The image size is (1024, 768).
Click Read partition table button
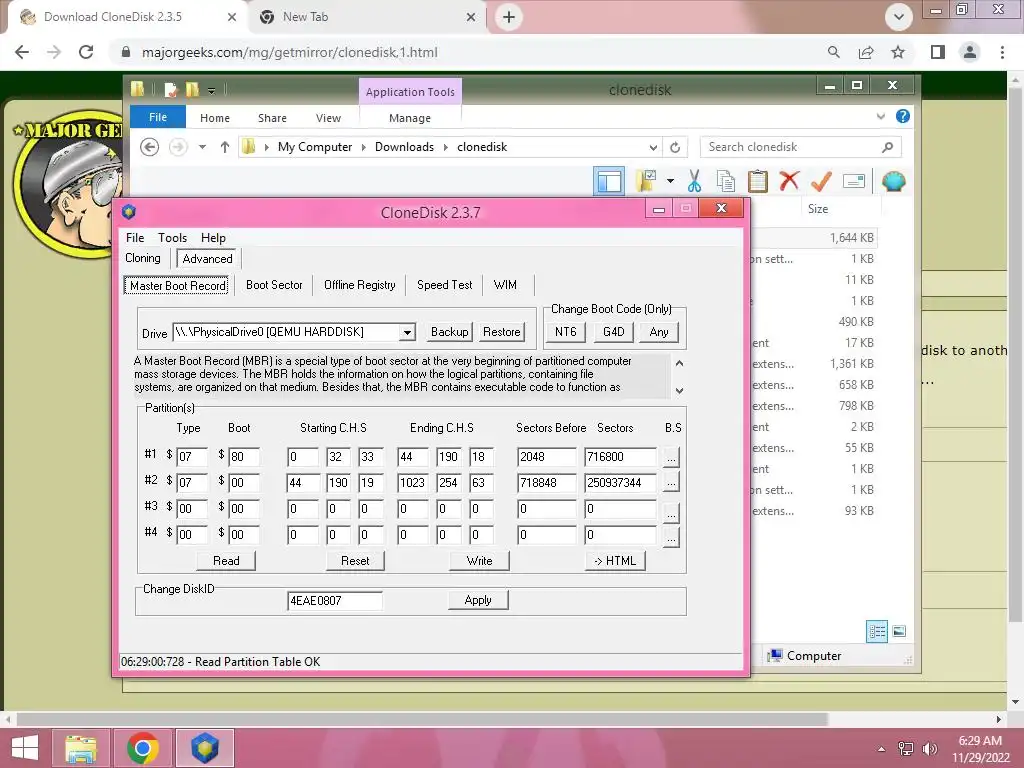coord(226,561)
